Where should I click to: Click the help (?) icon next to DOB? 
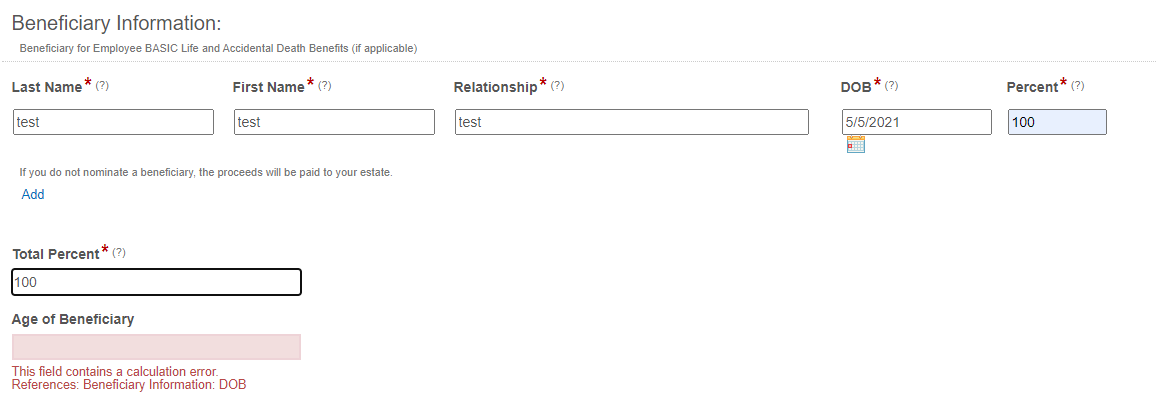[891, 85]
